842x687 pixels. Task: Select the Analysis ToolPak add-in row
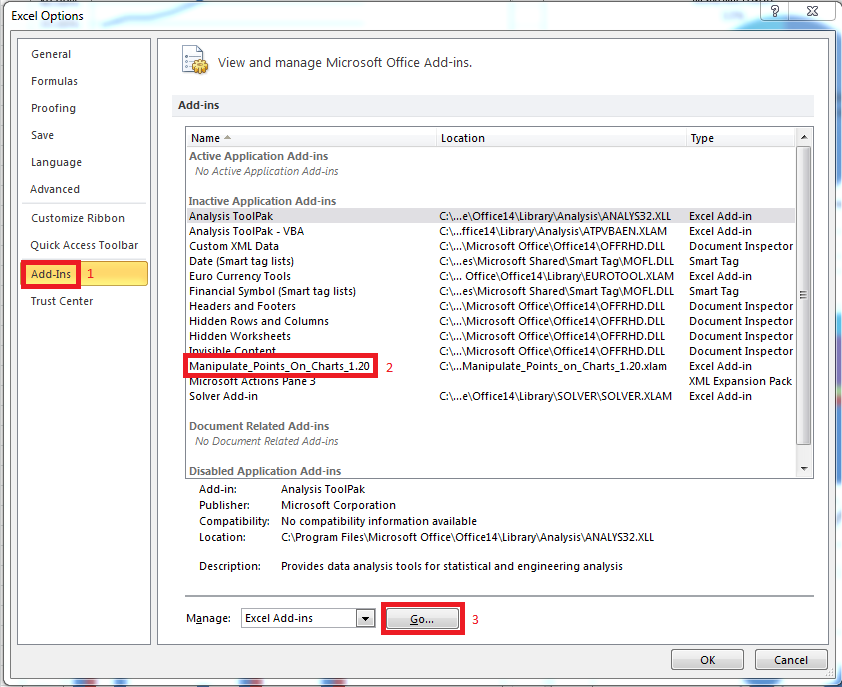[491, 216]
